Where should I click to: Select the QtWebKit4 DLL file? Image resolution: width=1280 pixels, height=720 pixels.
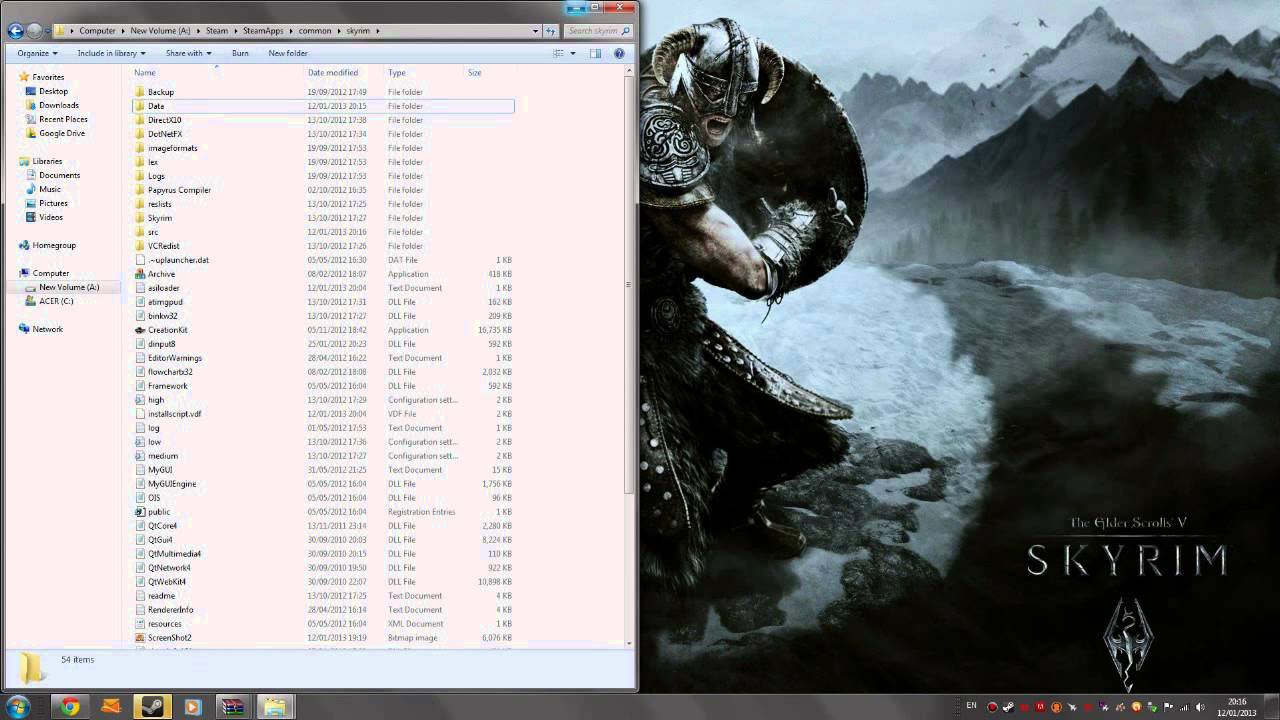point(167,582)
